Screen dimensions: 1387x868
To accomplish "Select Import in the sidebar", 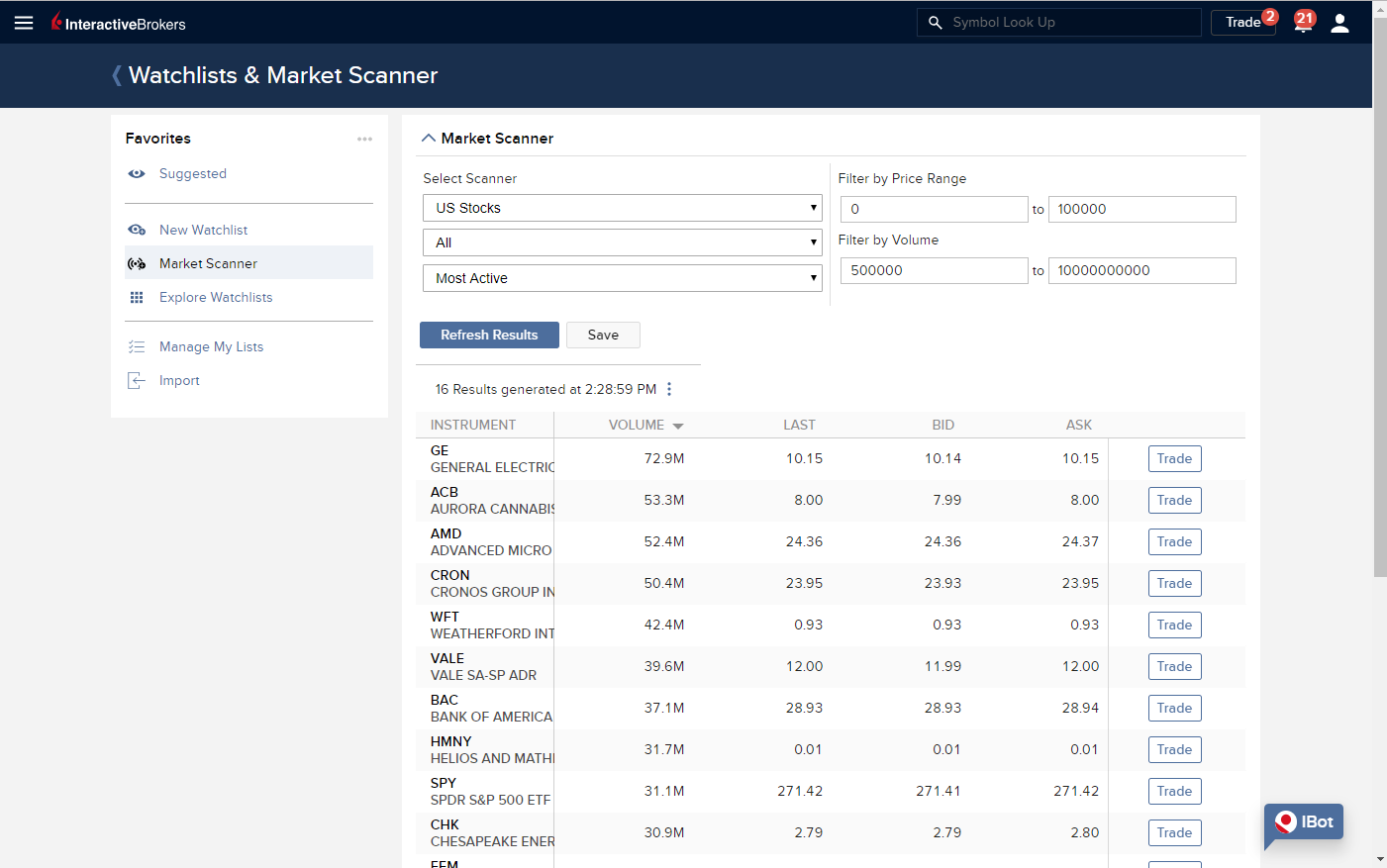I will click(x=179, y=380).
